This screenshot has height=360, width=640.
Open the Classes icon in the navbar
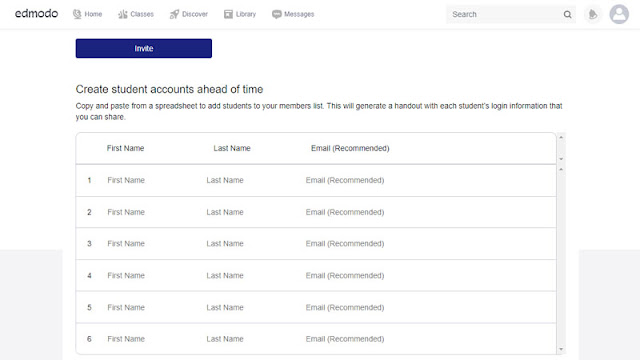[x=122, y=14]
